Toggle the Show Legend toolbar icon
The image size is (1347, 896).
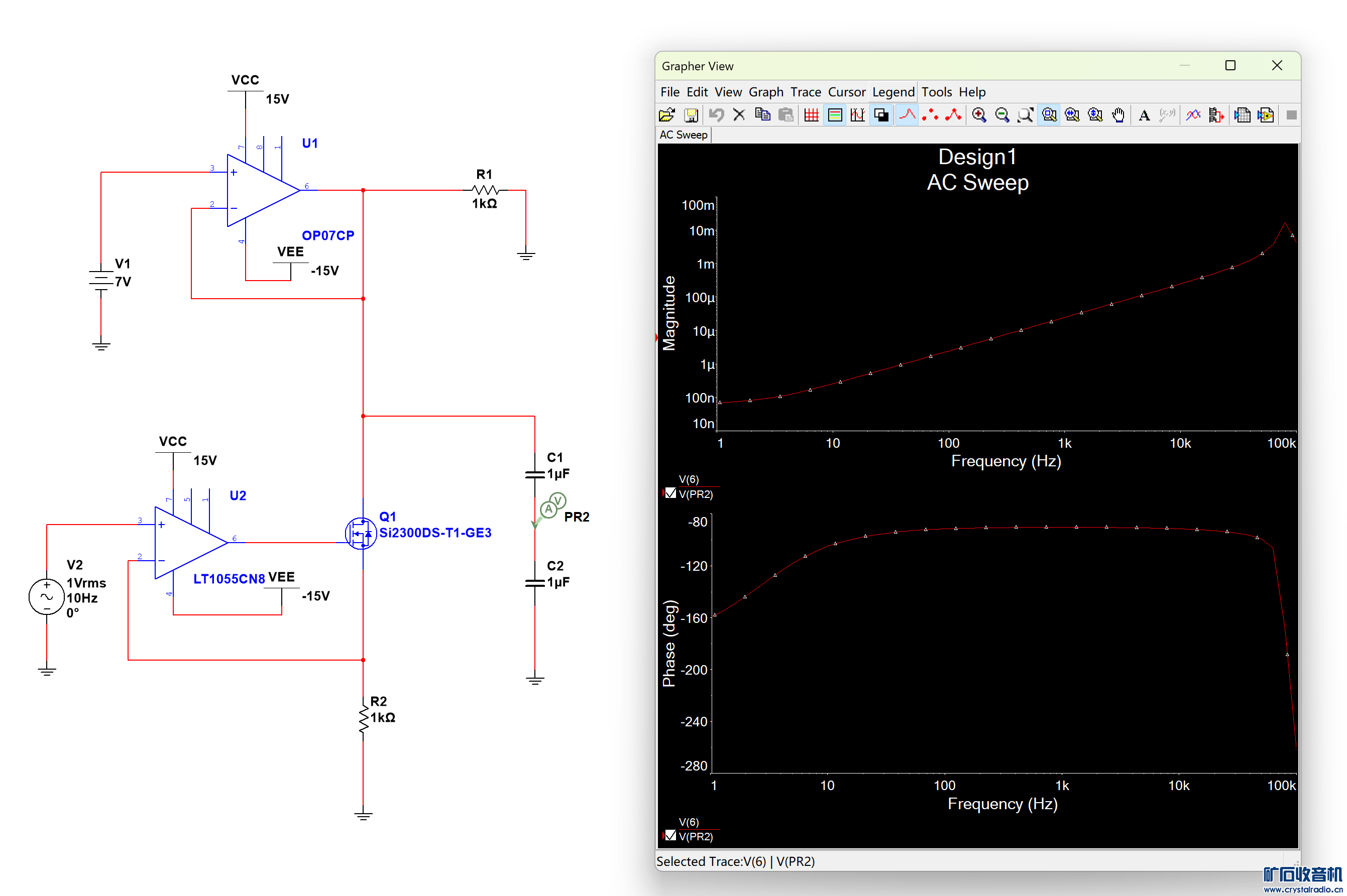(x=834, y=115)
